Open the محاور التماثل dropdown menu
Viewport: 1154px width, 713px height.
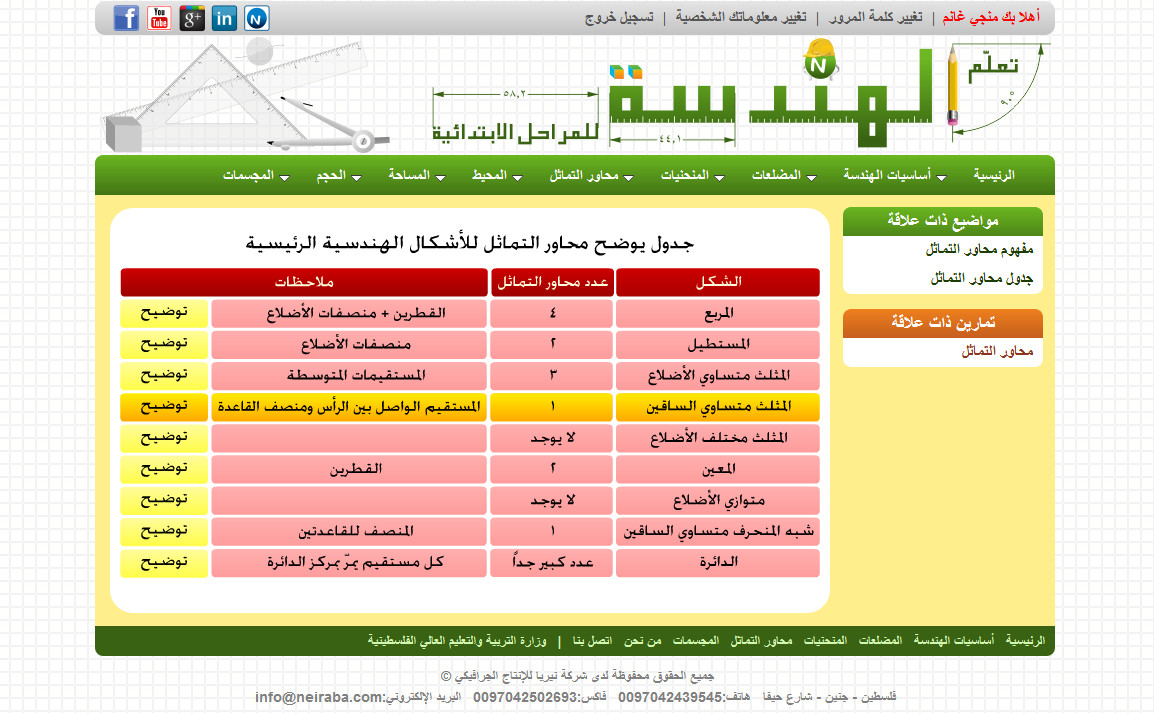pos(591,176)
